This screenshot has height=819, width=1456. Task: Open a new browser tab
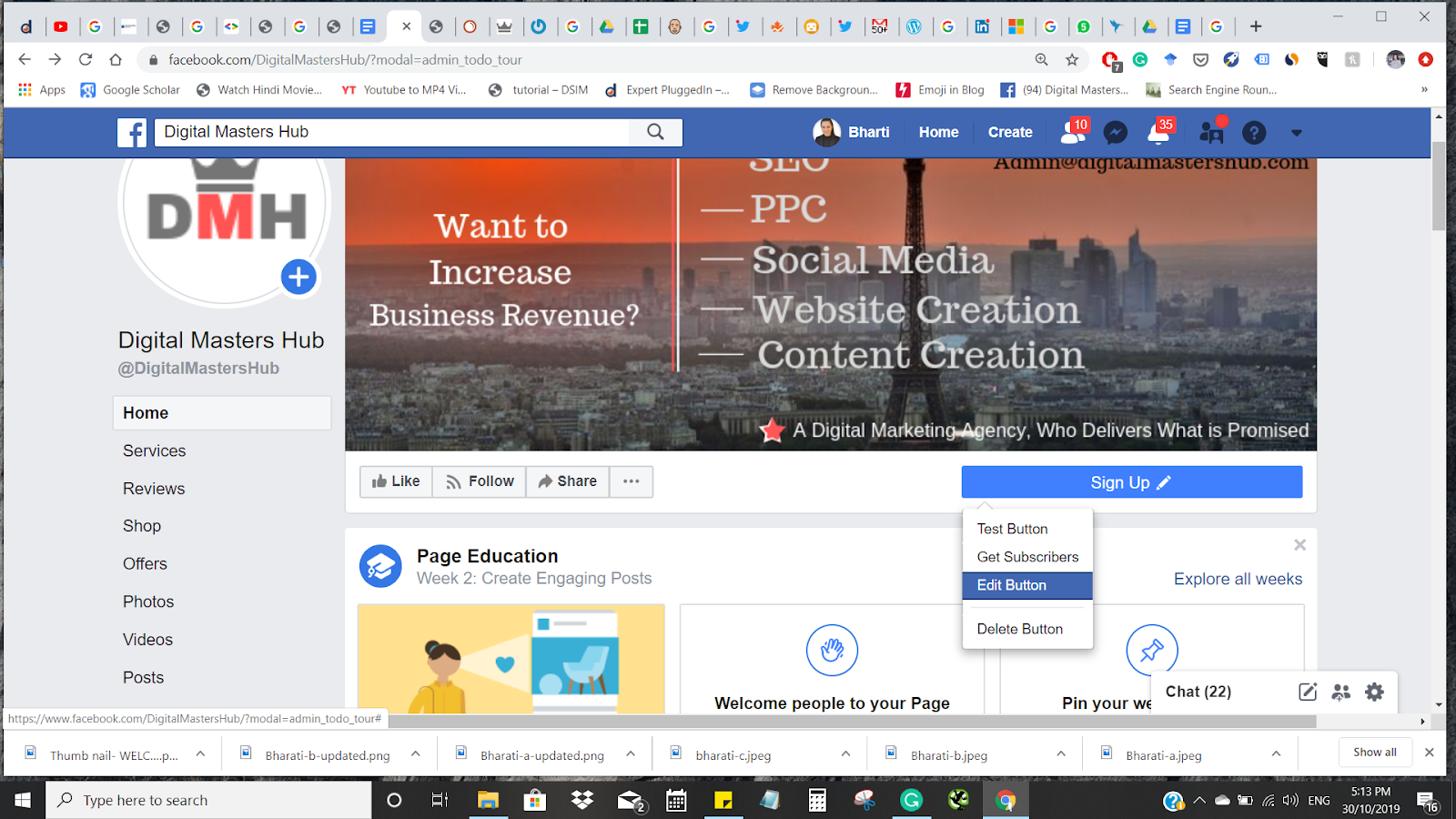pyautogui.click(x=1256, y=26)
